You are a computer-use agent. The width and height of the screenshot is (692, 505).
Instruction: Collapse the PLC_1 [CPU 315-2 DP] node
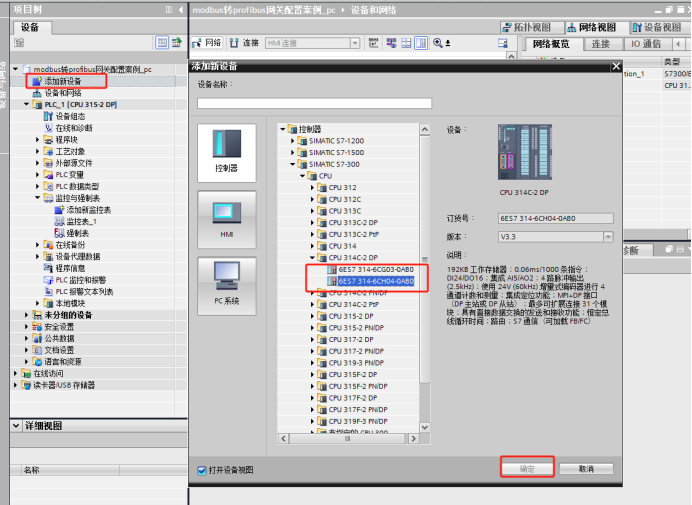coord(26,105)
